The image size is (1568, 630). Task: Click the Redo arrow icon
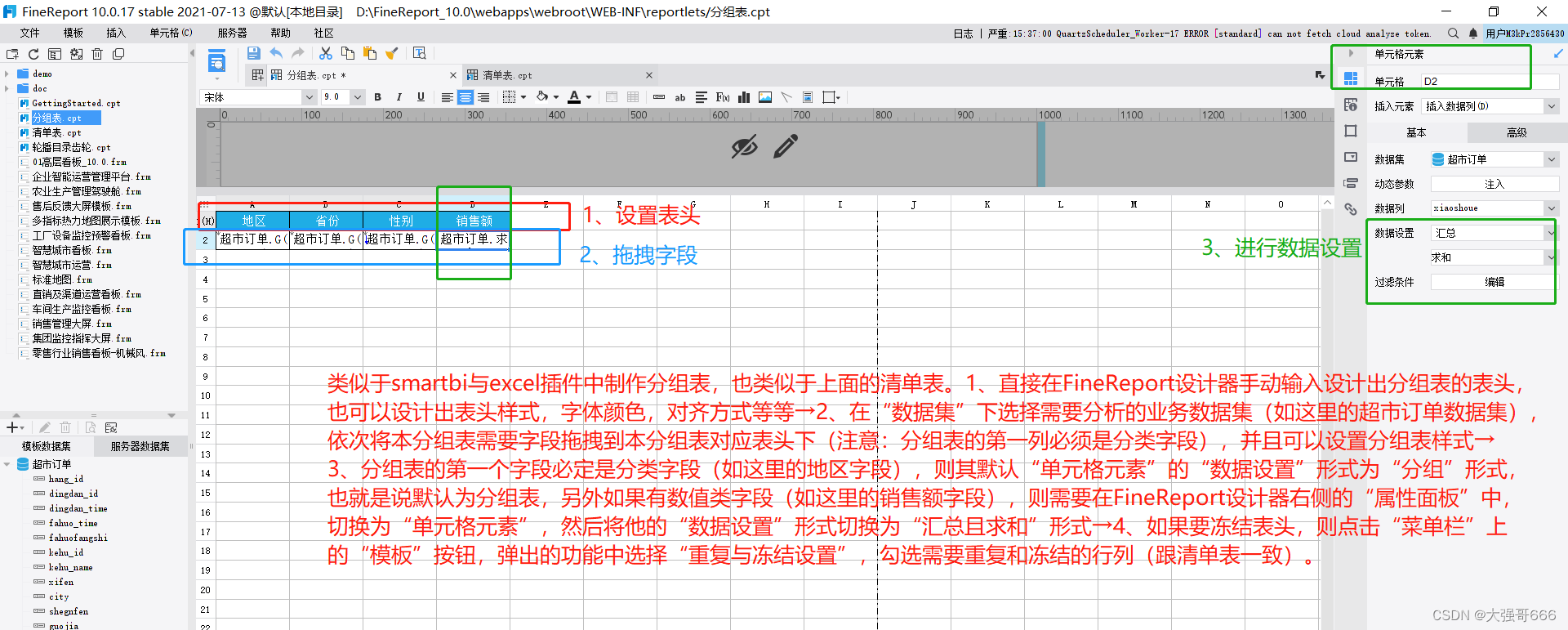click(297, 53)
